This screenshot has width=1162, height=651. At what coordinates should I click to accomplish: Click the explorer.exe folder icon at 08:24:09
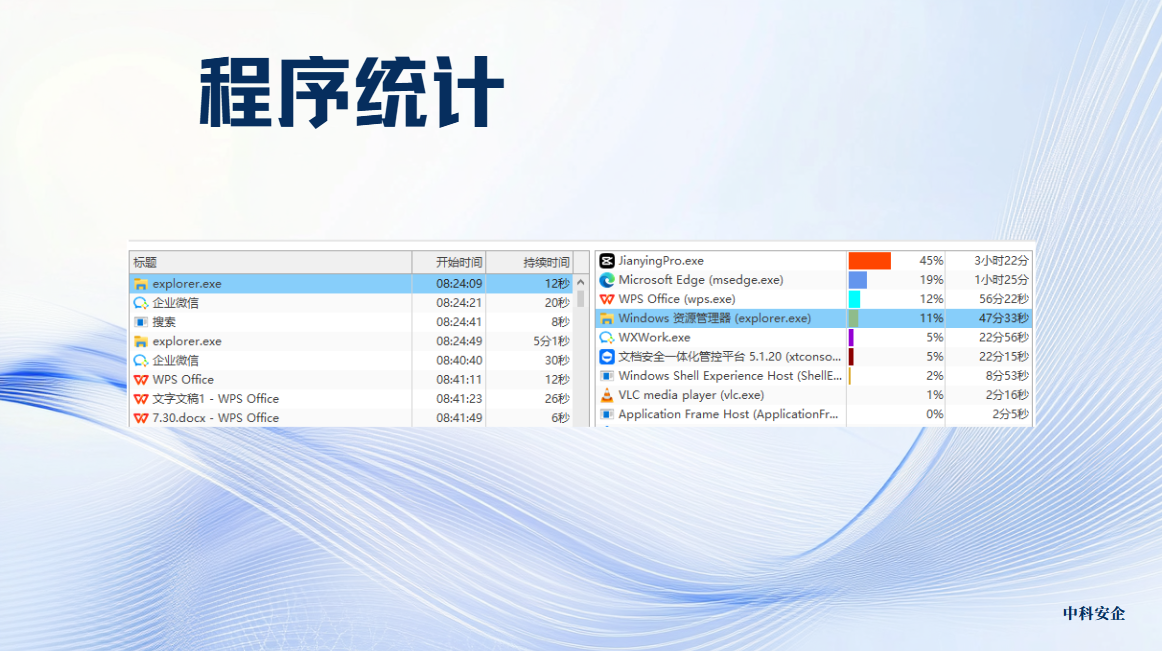tap(141, 284)
